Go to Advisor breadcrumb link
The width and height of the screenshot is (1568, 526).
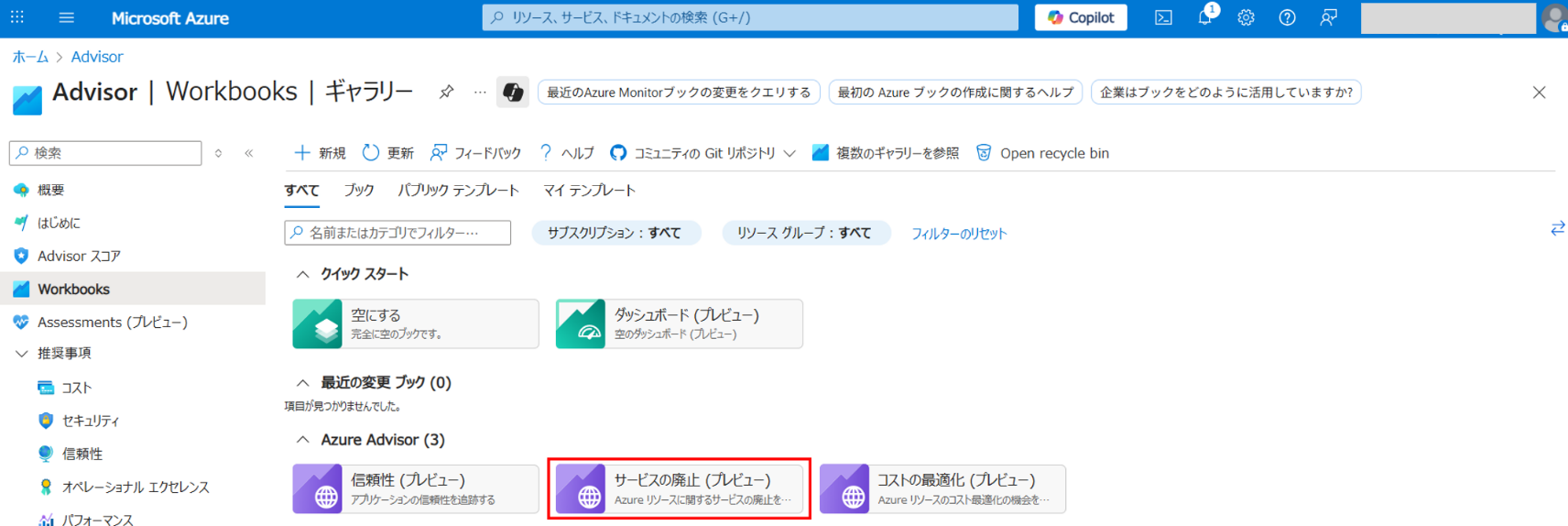[x=97, y=57]
